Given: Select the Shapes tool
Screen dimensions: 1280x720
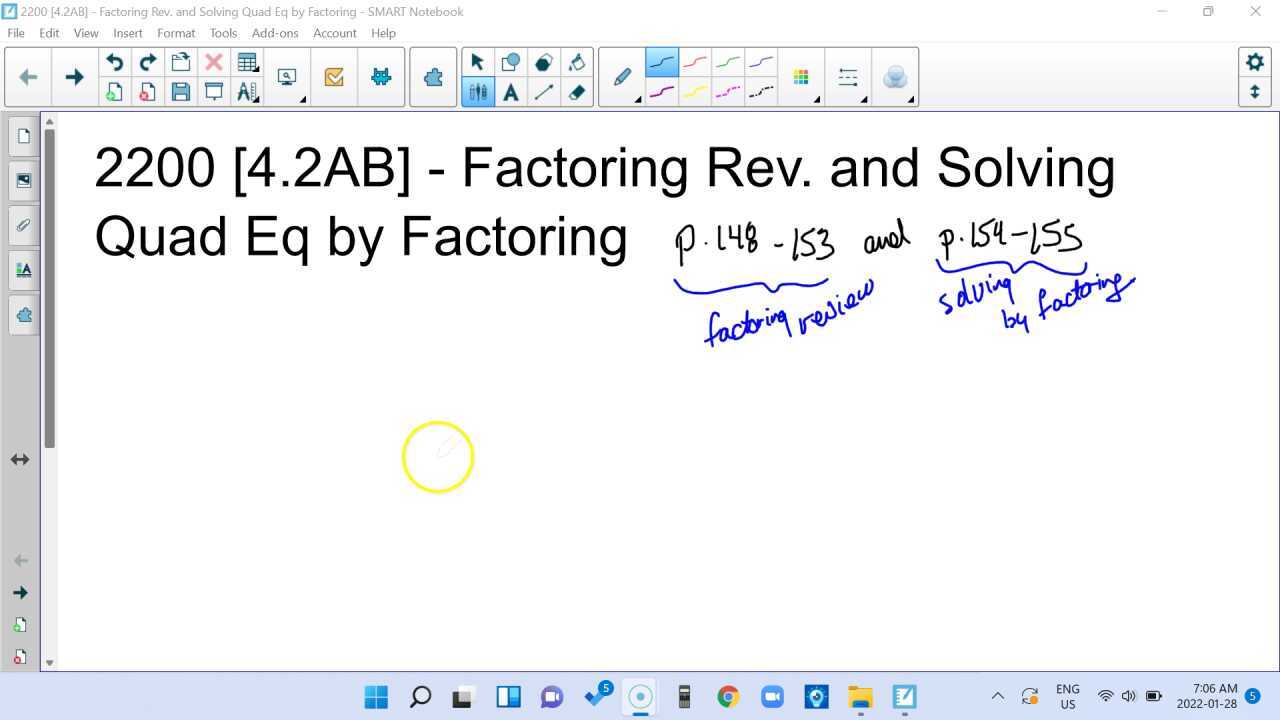Looking at the screenshot, I should 511,62.
